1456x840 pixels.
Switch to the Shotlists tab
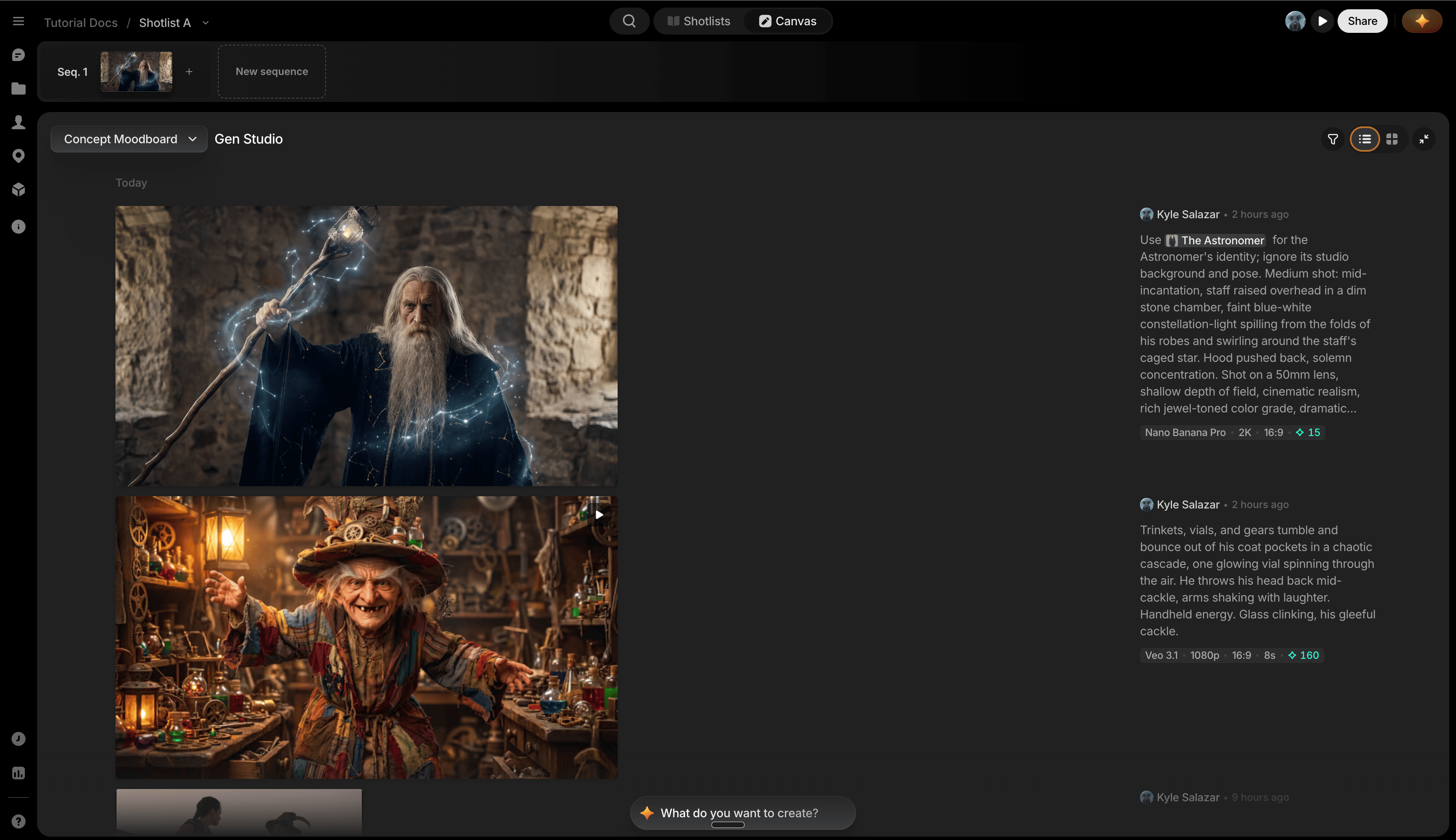(x=699, y=21)
